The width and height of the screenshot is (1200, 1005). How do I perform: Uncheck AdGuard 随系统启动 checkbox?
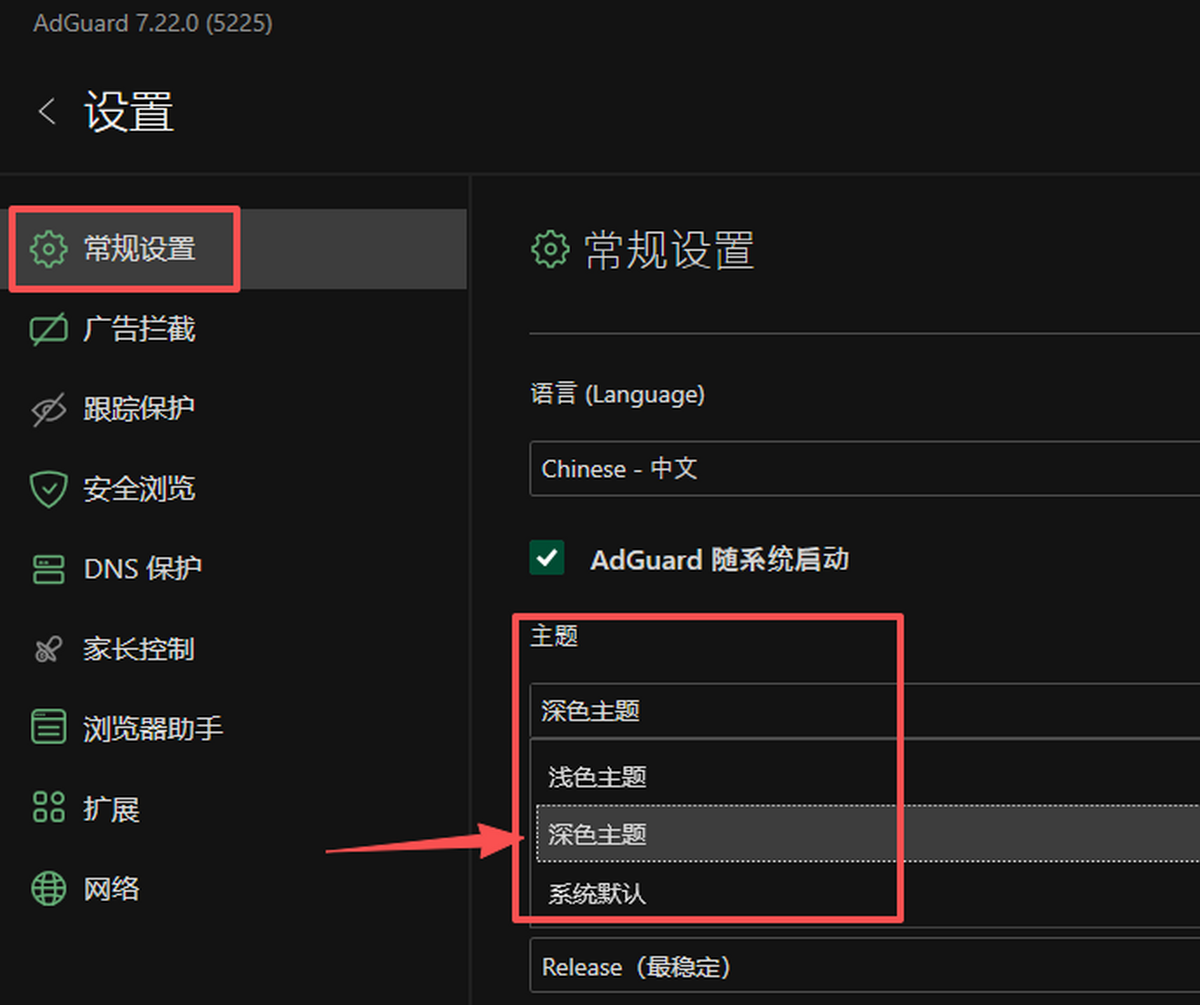point(547,558)
